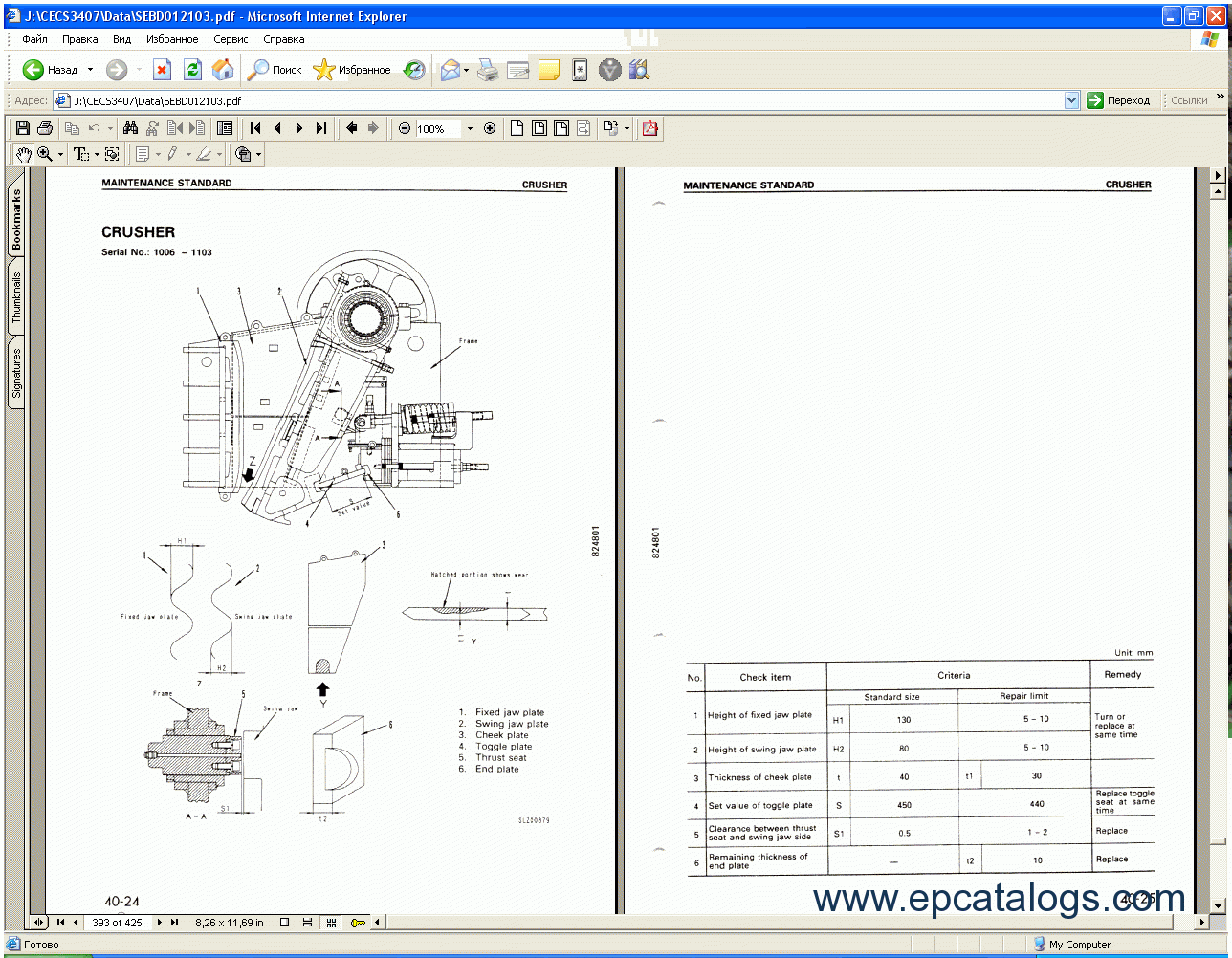Switch to continuous page layout in the status bar

pyautogui.click(x=307, y=923)
